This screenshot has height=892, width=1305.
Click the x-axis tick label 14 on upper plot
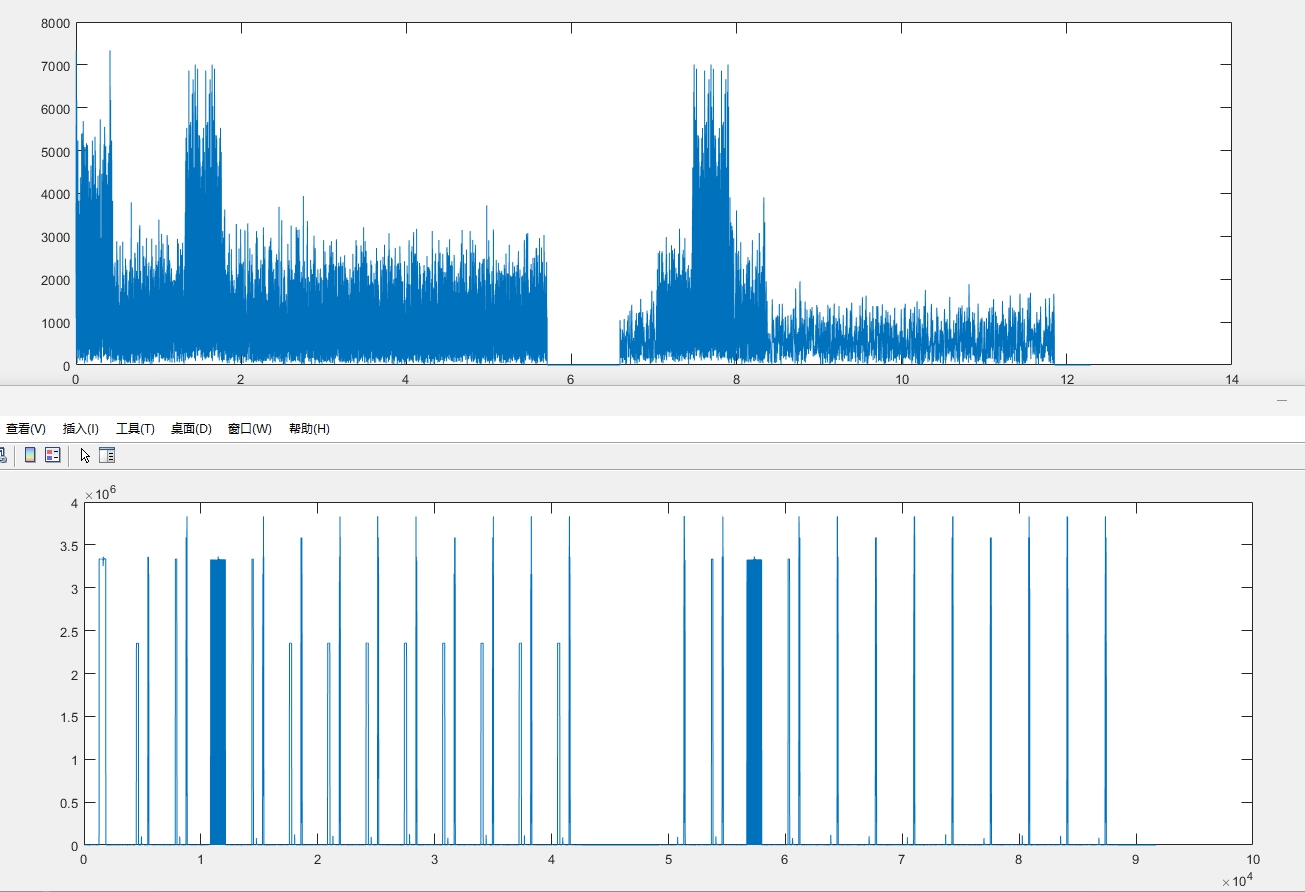(1231, 380)
